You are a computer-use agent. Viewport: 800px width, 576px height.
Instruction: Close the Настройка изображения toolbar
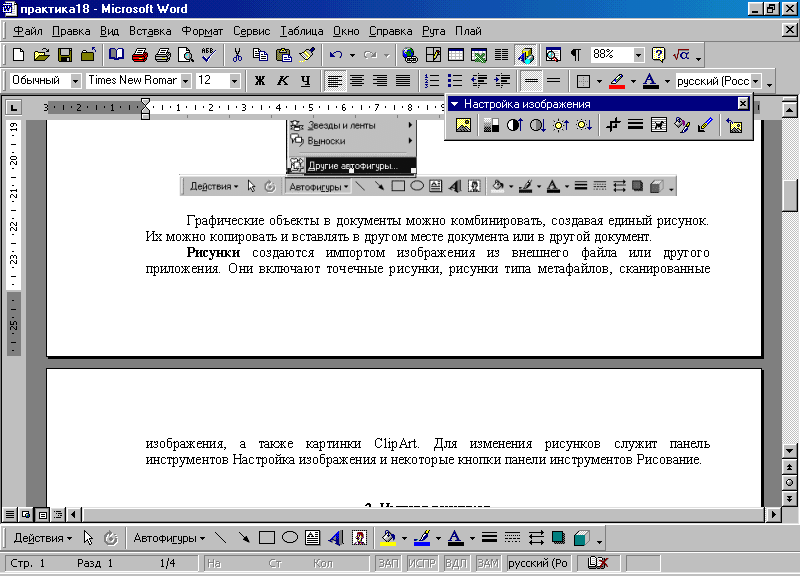point(743,104)
